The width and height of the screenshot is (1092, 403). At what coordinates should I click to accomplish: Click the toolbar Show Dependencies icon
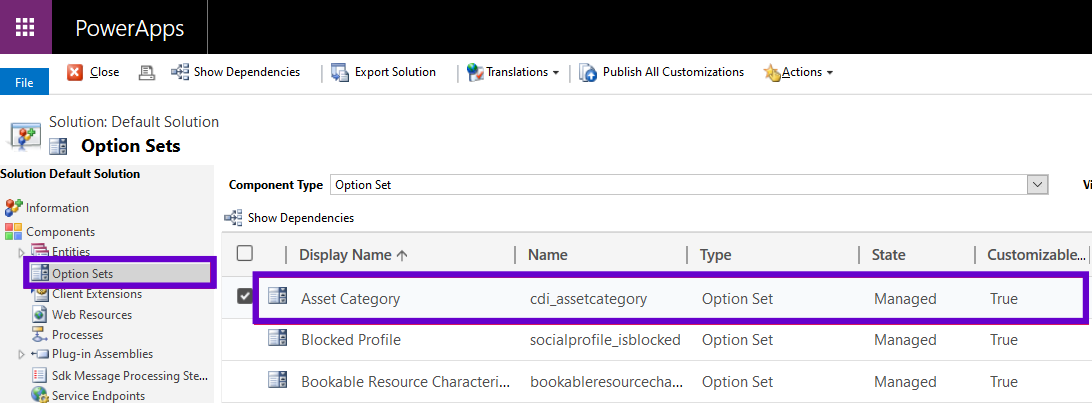pos(180,72)
